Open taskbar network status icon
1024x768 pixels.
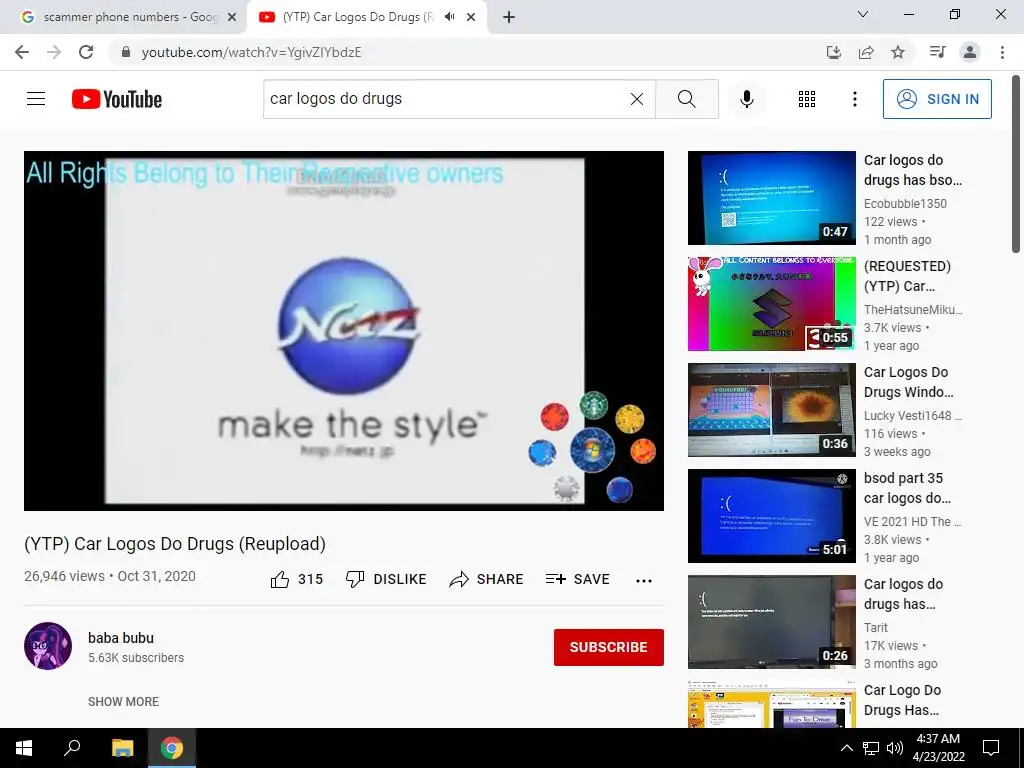point(871,748)
